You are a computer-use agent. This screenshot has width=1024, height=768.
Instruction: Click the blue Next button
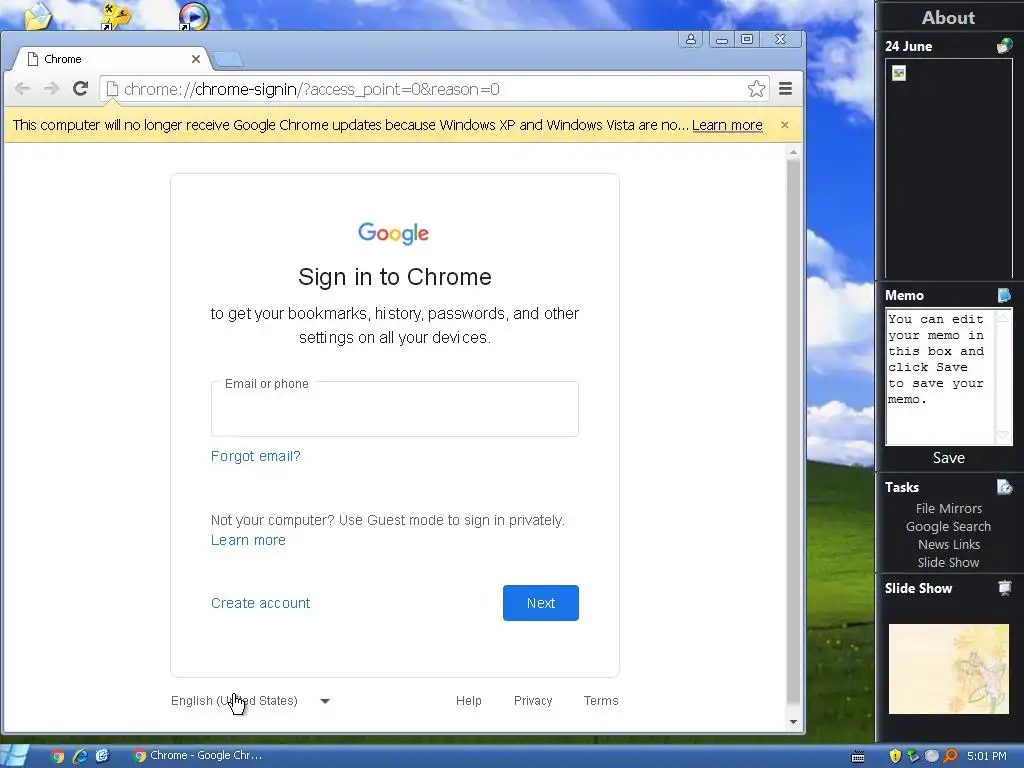[541, 603]
